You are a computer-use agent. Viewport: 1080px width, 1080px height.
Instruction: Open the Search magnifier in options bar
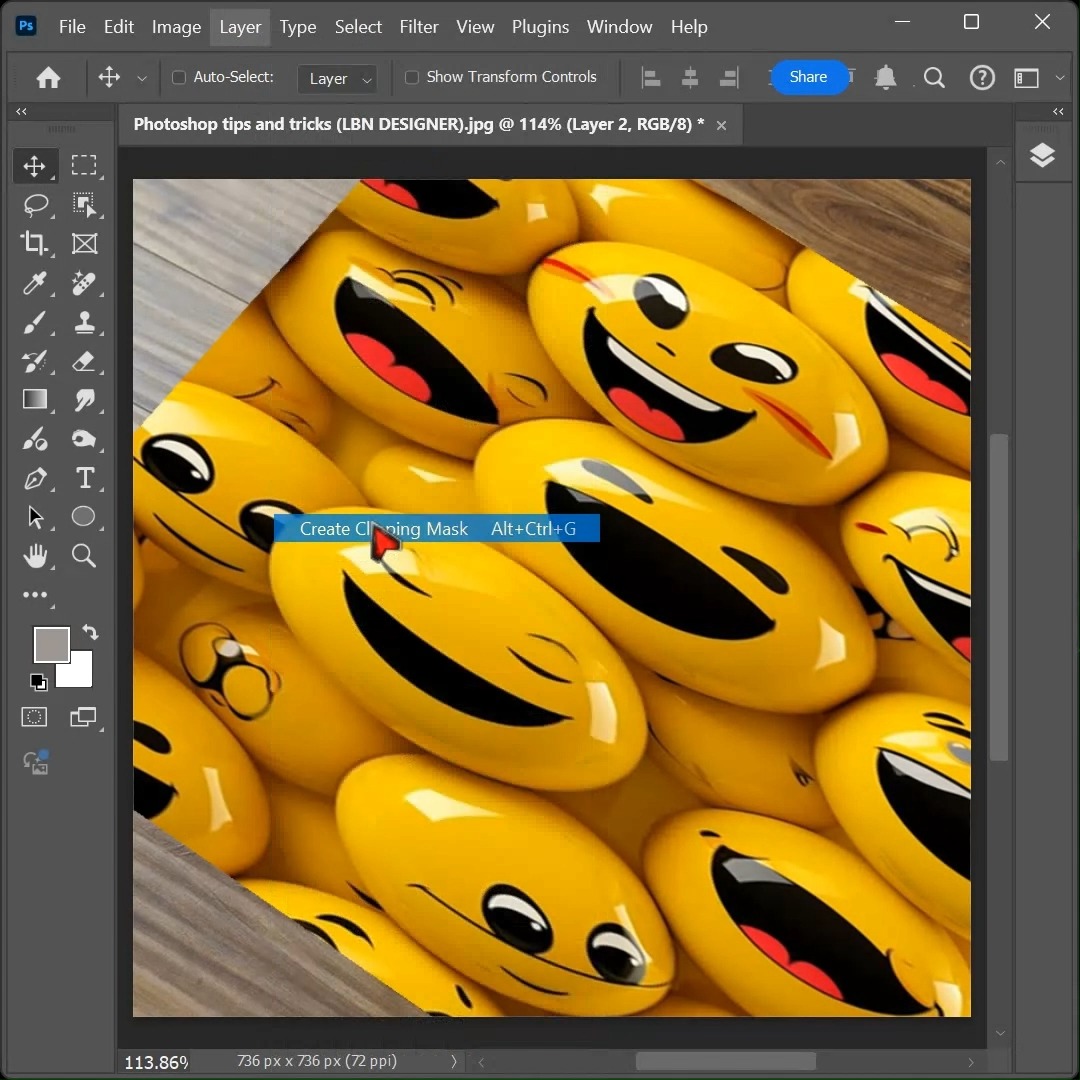click(934, 77)
